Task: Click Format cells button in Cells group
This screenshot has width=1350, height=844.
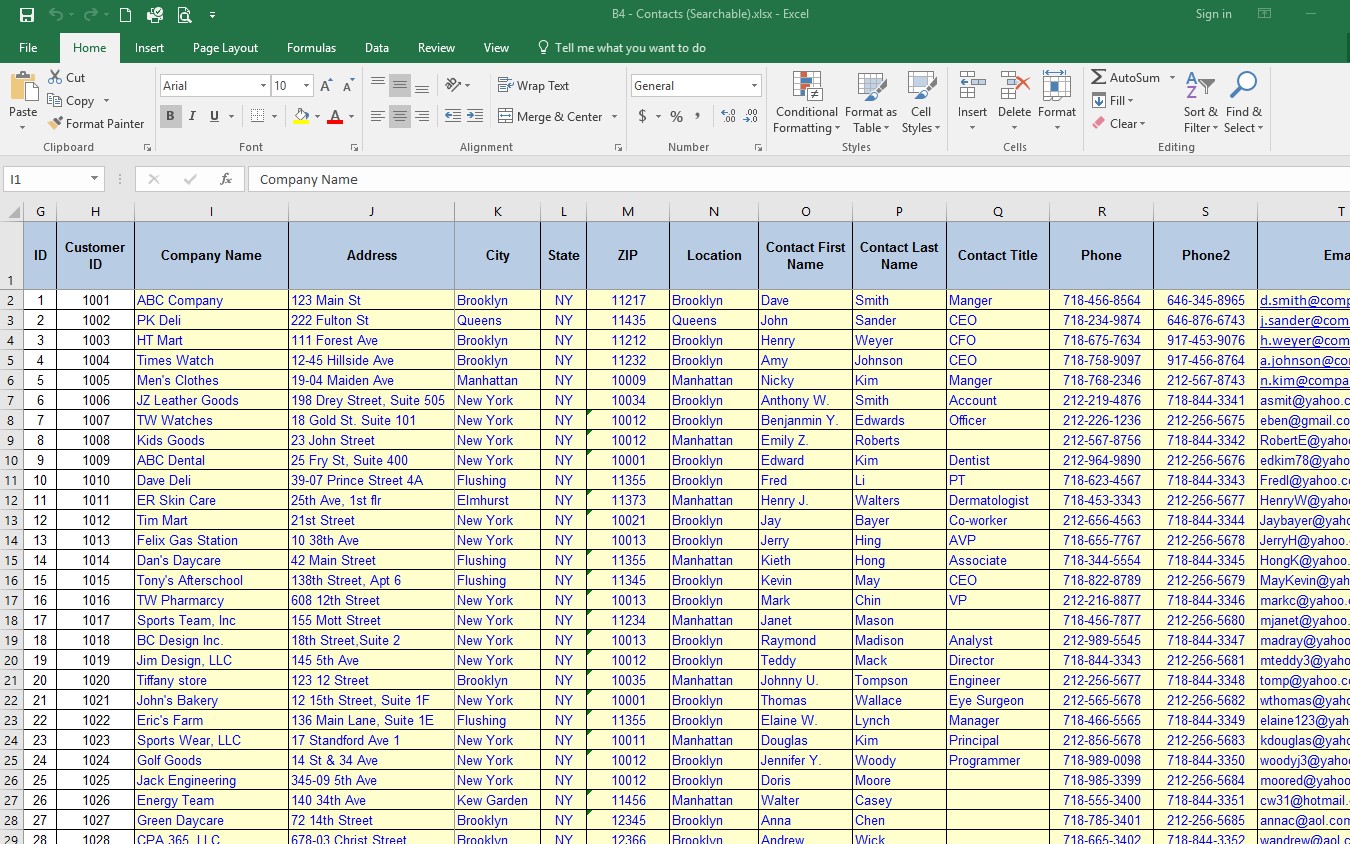Action: pyautogui.click(x=1056, y=102)
